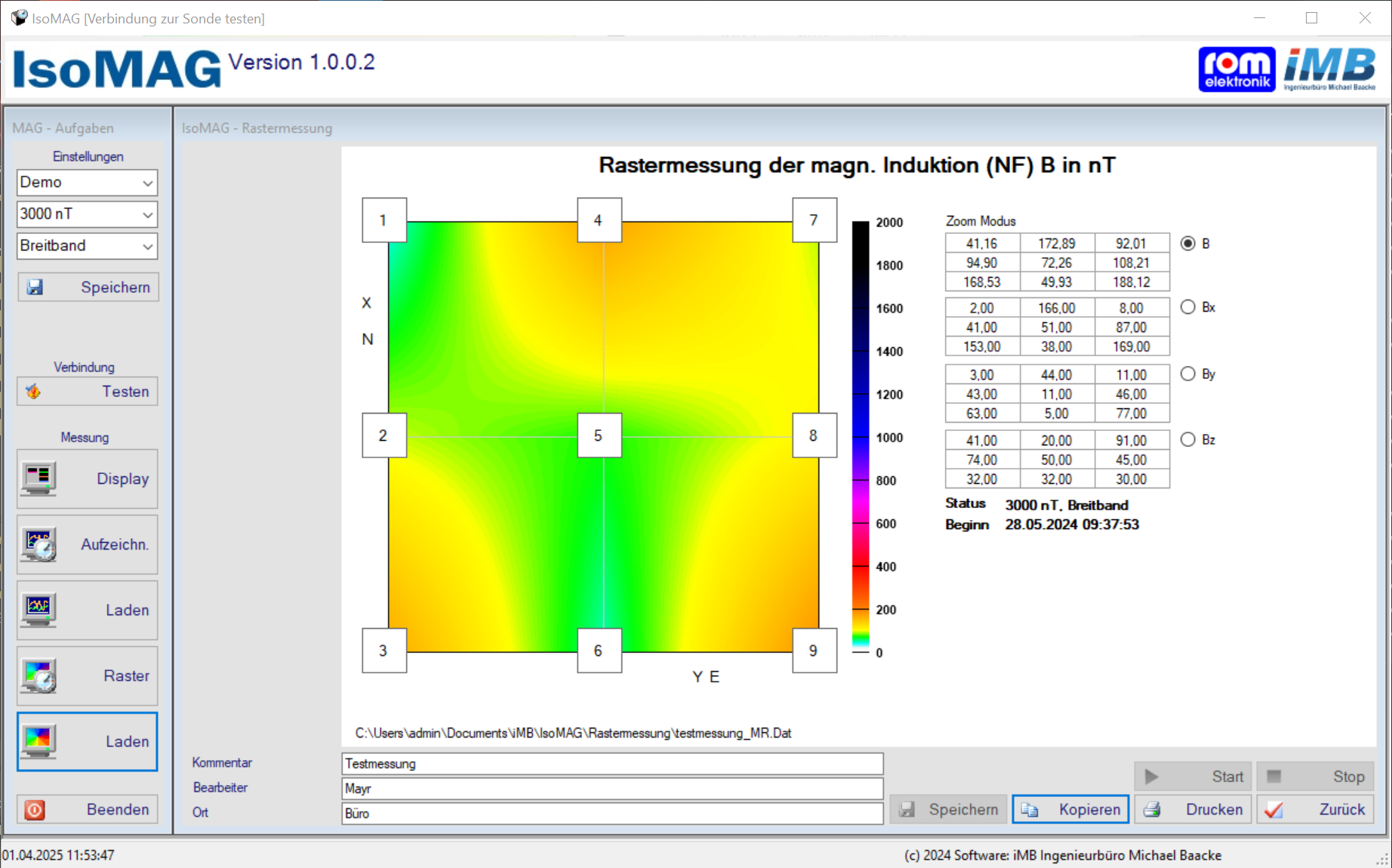This screenshot has width=1392, height=868.
Task: Click the red checkmark icon on Zurück
Action: click(x=1273, y=810)
